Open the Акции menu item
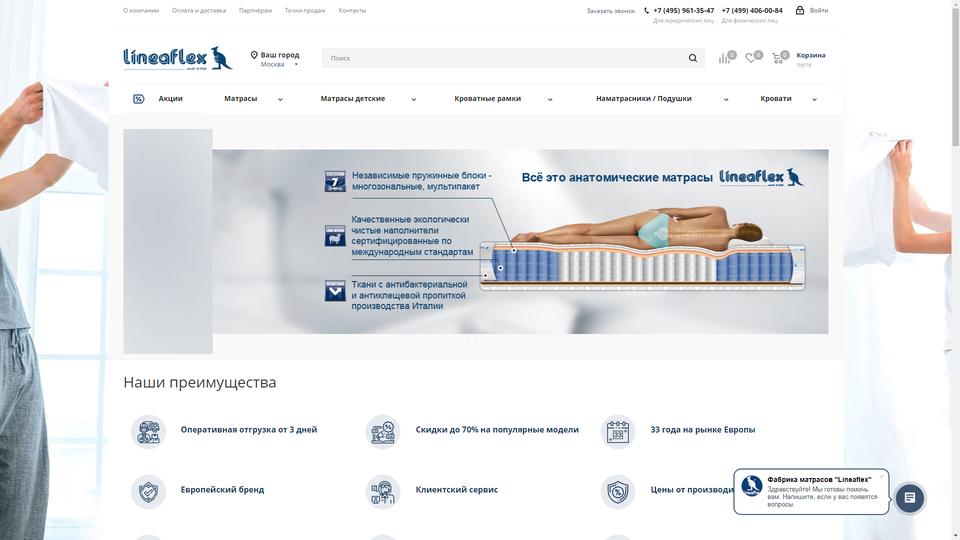 pyautogui.click(x=170, y=99)
